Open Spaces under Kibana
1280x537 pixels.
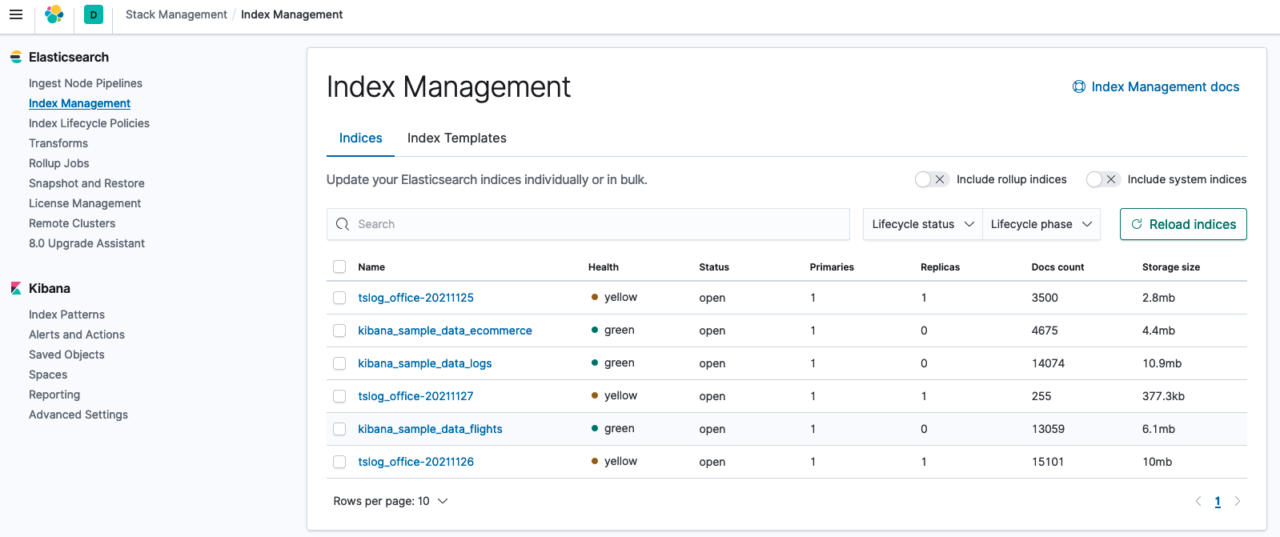point(48,374)
